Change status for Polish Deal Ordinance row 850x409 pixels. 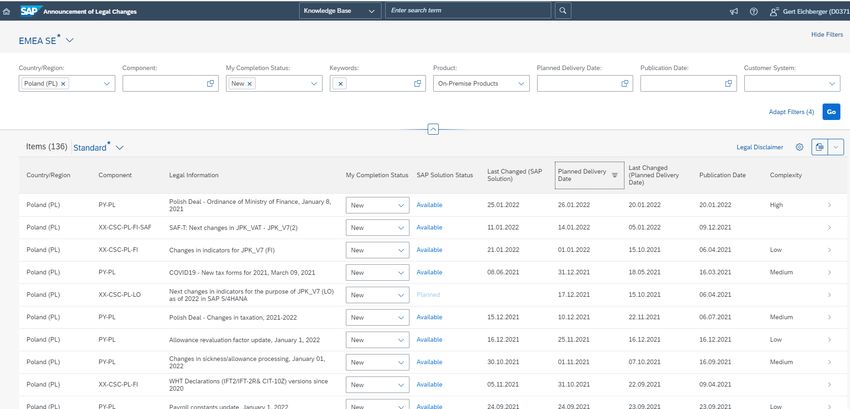coord(377,205)
